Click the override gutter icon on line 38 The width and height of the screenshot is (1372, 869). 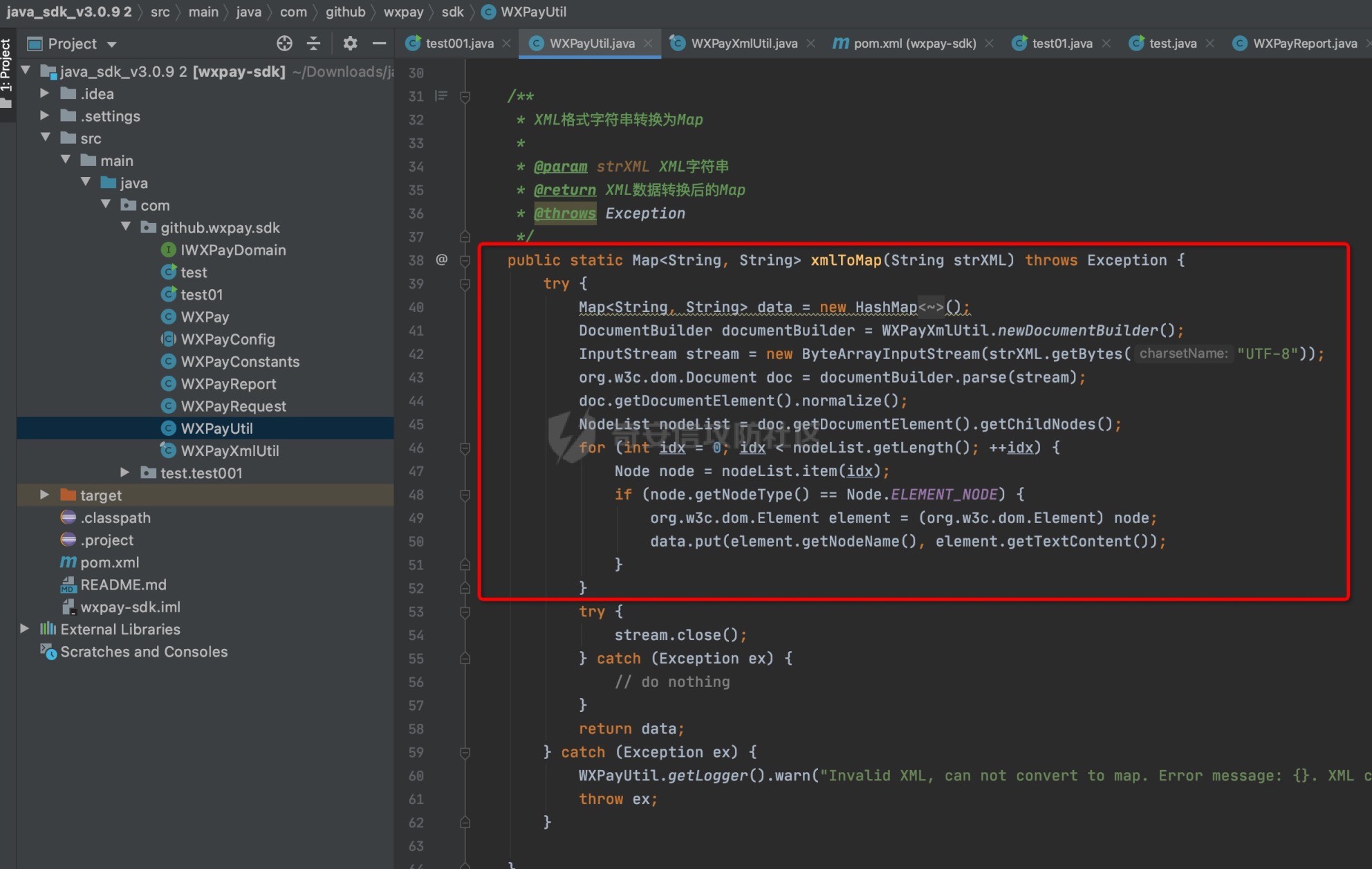(441, 259)
